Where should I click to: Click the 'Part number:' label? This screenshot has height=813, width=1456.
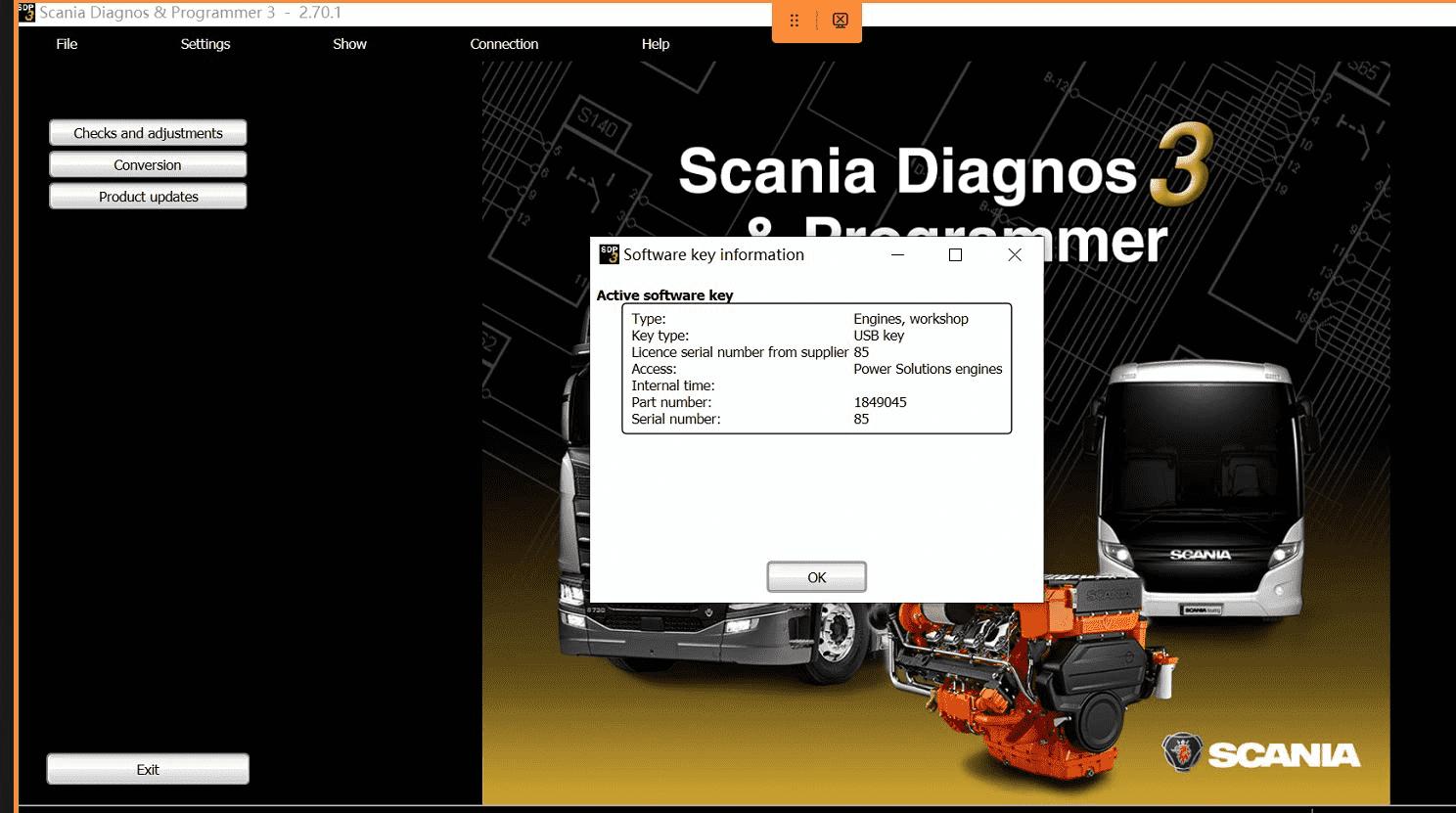671,402
